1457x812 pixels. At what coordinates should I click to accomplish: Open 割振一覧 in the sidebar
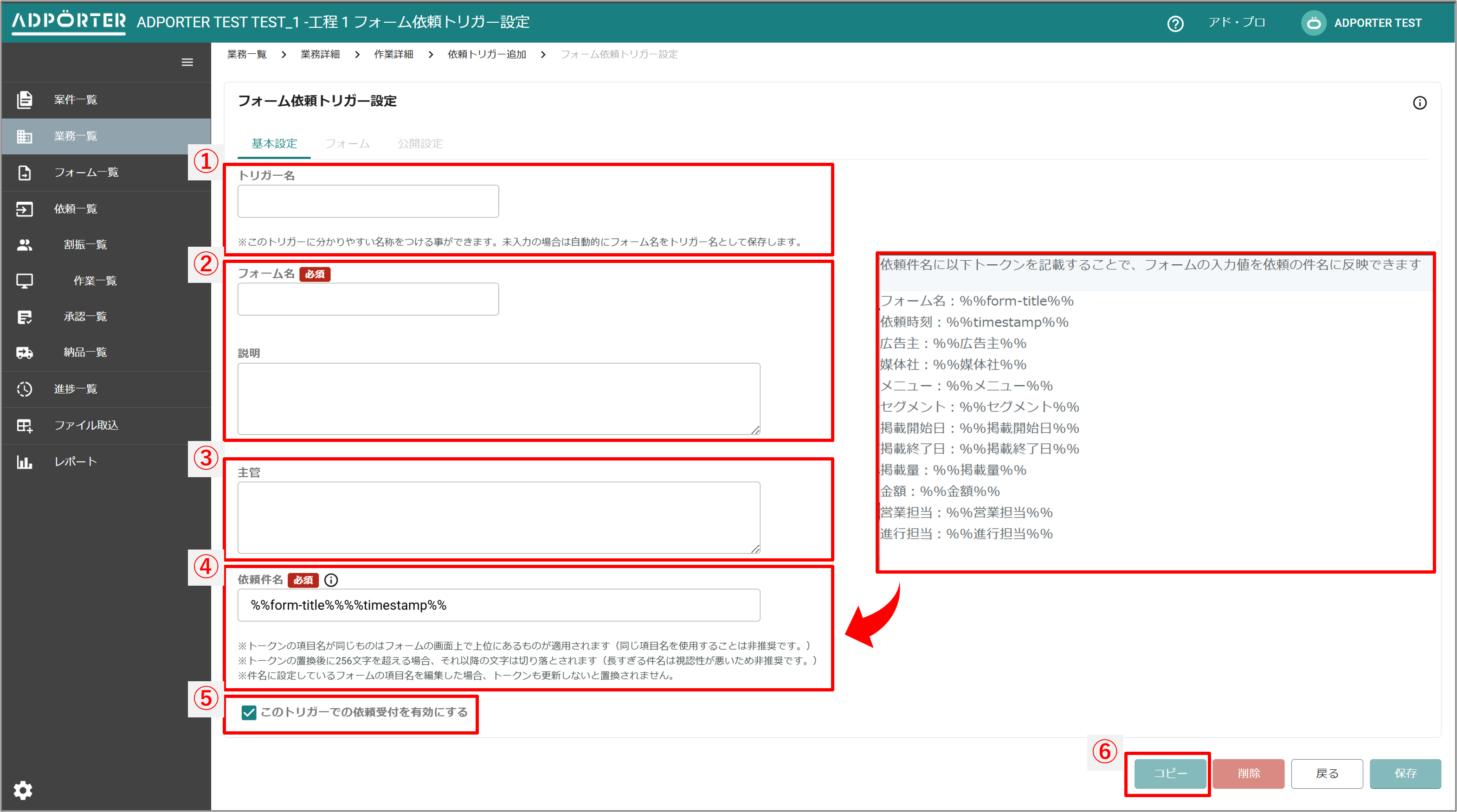(106, 245)
